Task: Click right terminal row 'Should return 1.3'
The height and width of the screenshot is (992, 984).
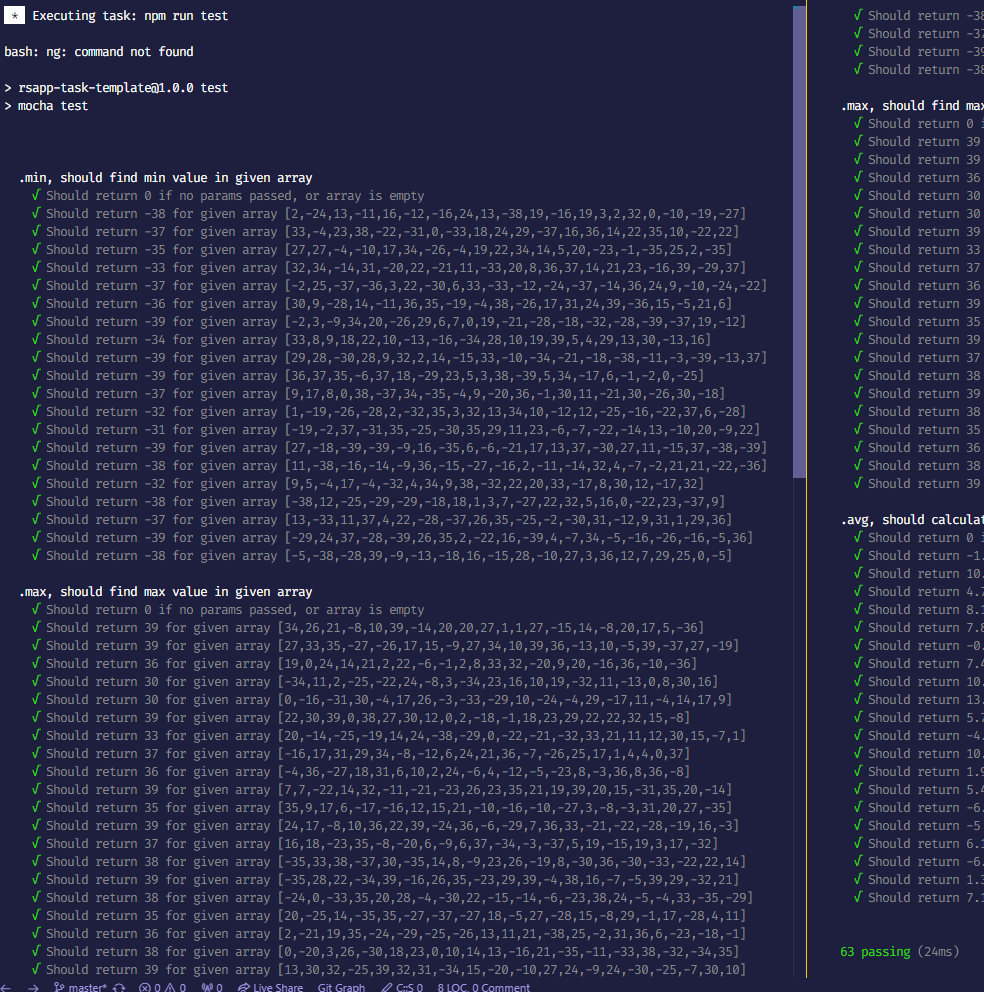Action: click(x=918, y=879)
